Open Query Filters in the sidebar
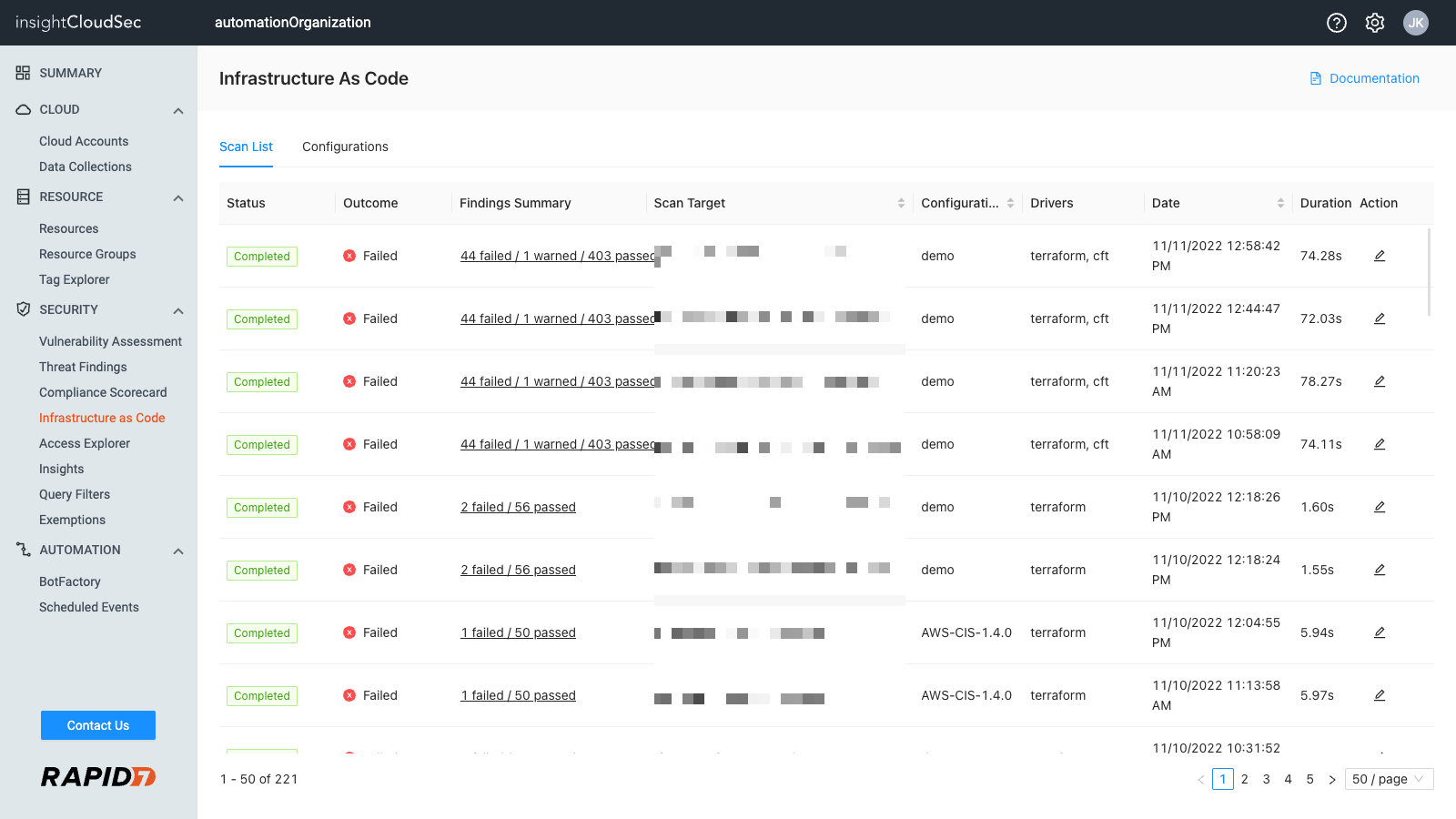The height and width of the screenshot is (819, 1456). (75, 494)
